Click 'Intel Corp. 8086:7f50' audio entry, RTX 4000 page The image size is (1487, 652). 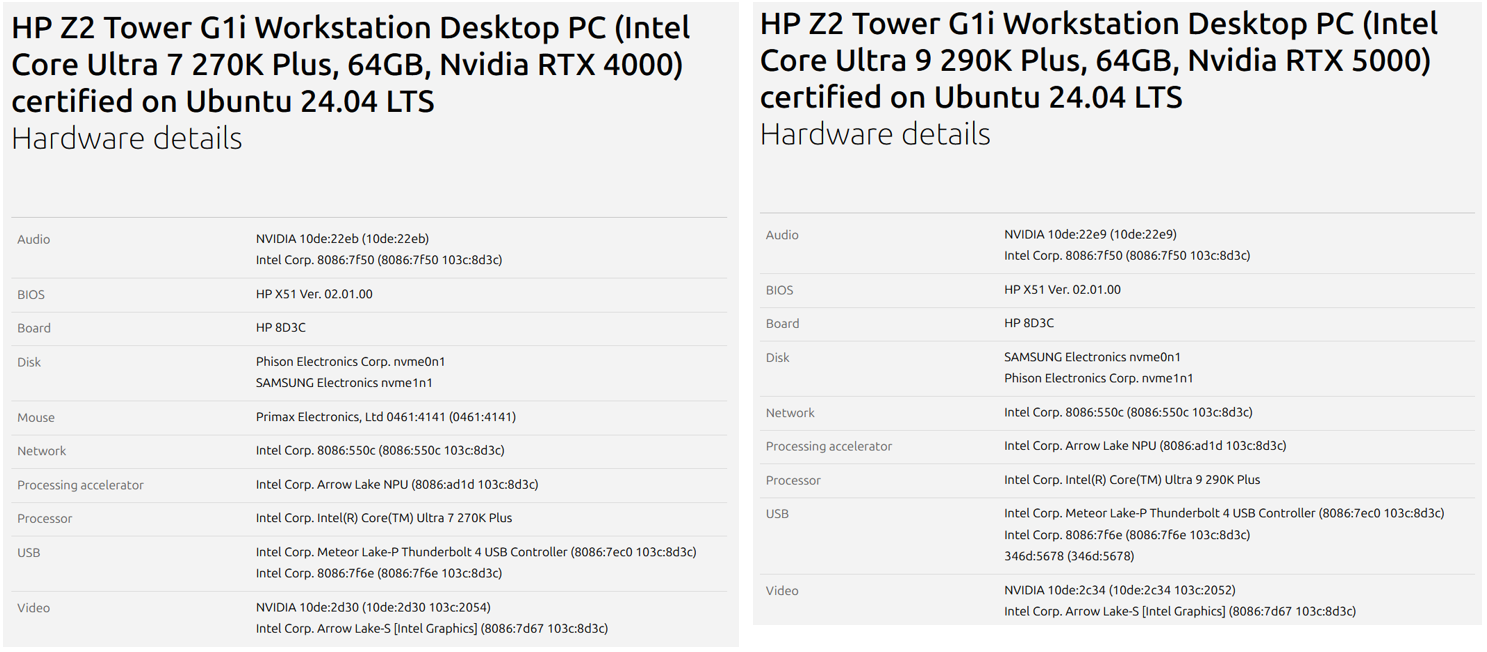click(379, 260)
